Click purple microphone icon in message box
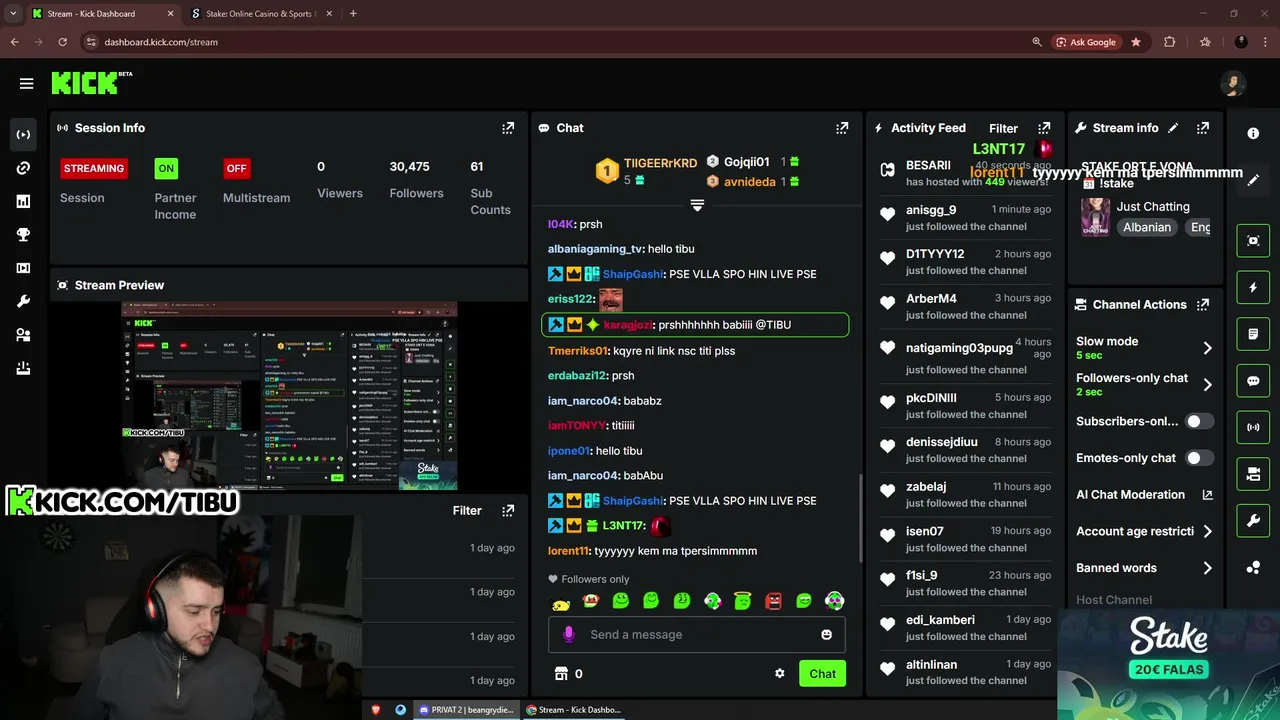This screenshot has height=720, width=1280. 568,634
